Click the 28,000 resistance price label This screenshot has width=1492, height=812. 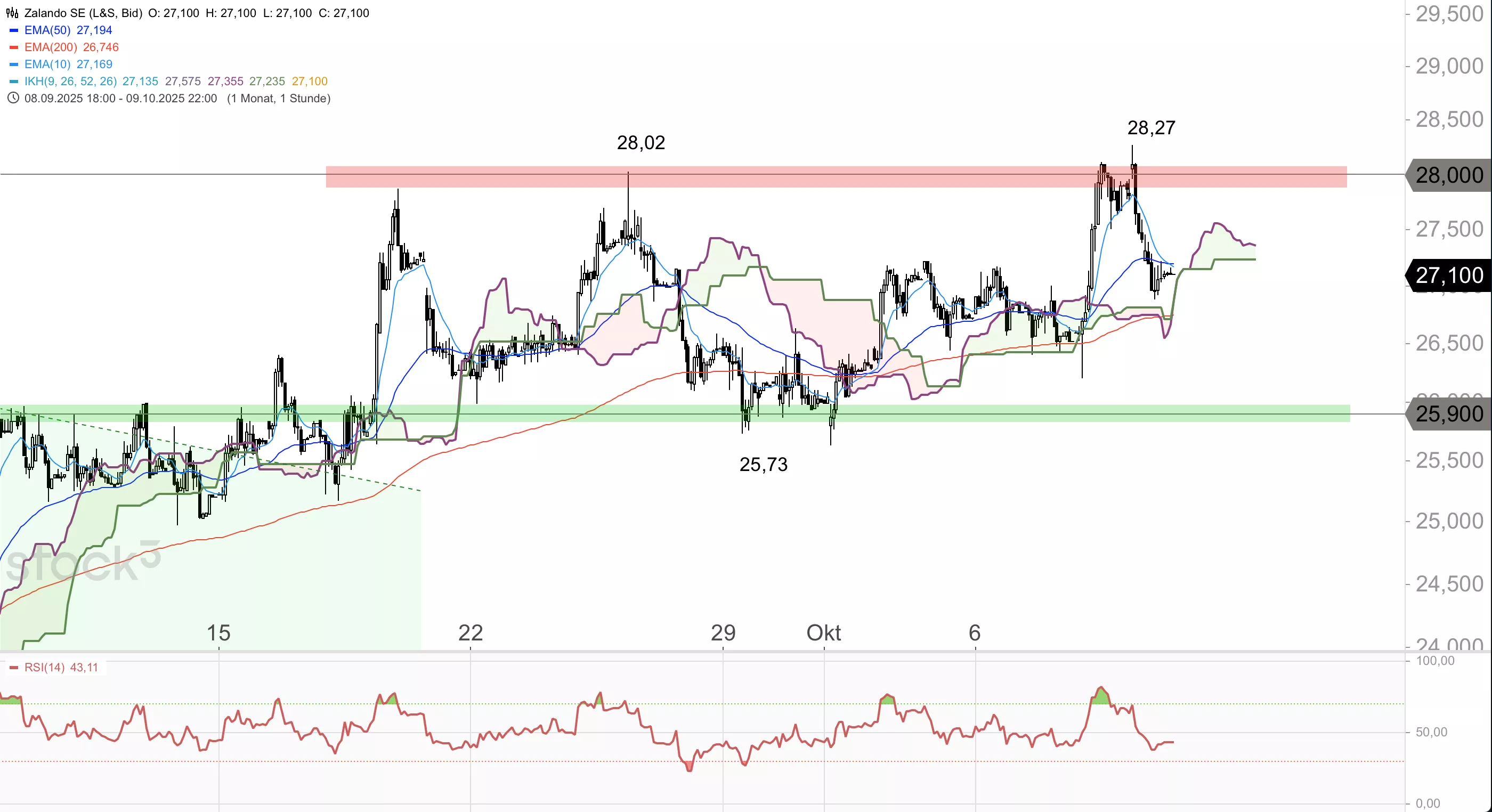pos(1449,174)
